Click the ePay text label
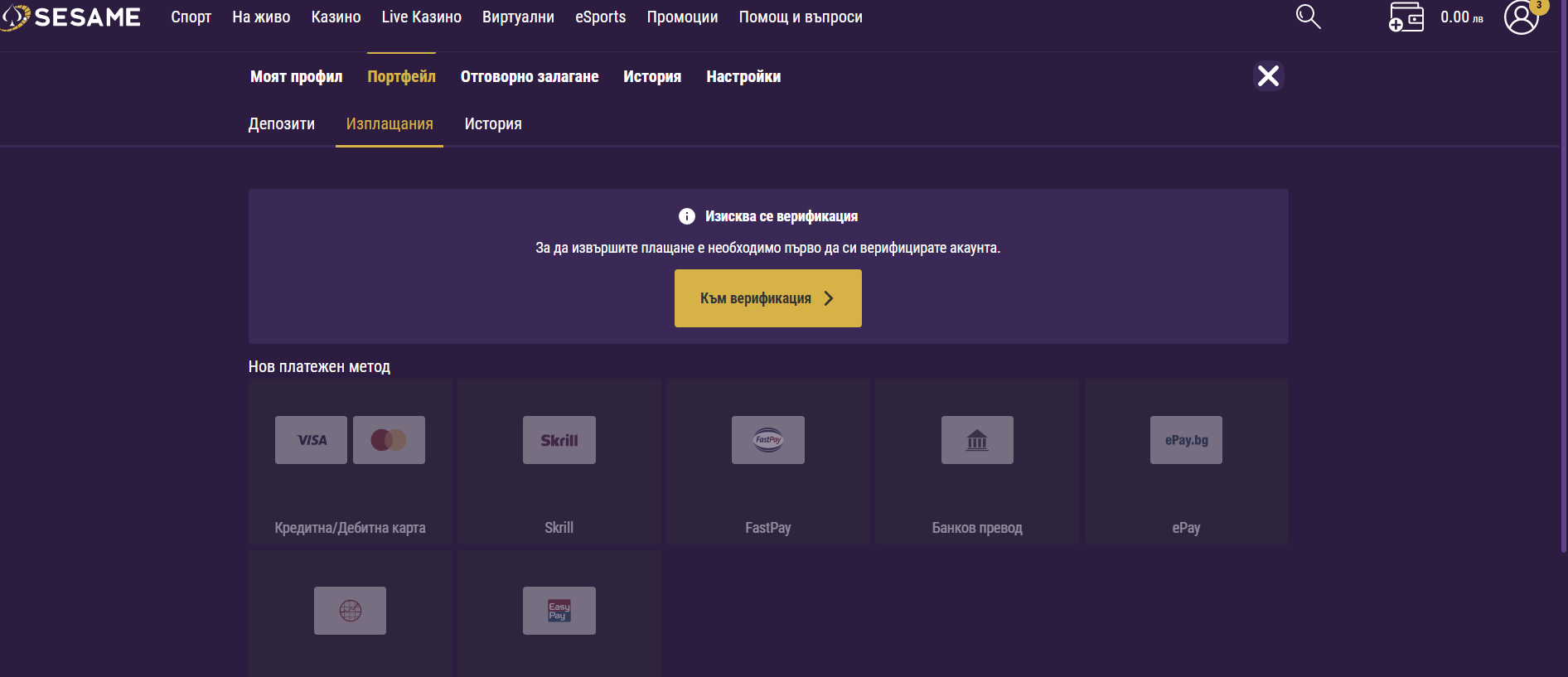Image resolution: width=1568 pixels, height=677 pixels. (x=1186, y=528)
